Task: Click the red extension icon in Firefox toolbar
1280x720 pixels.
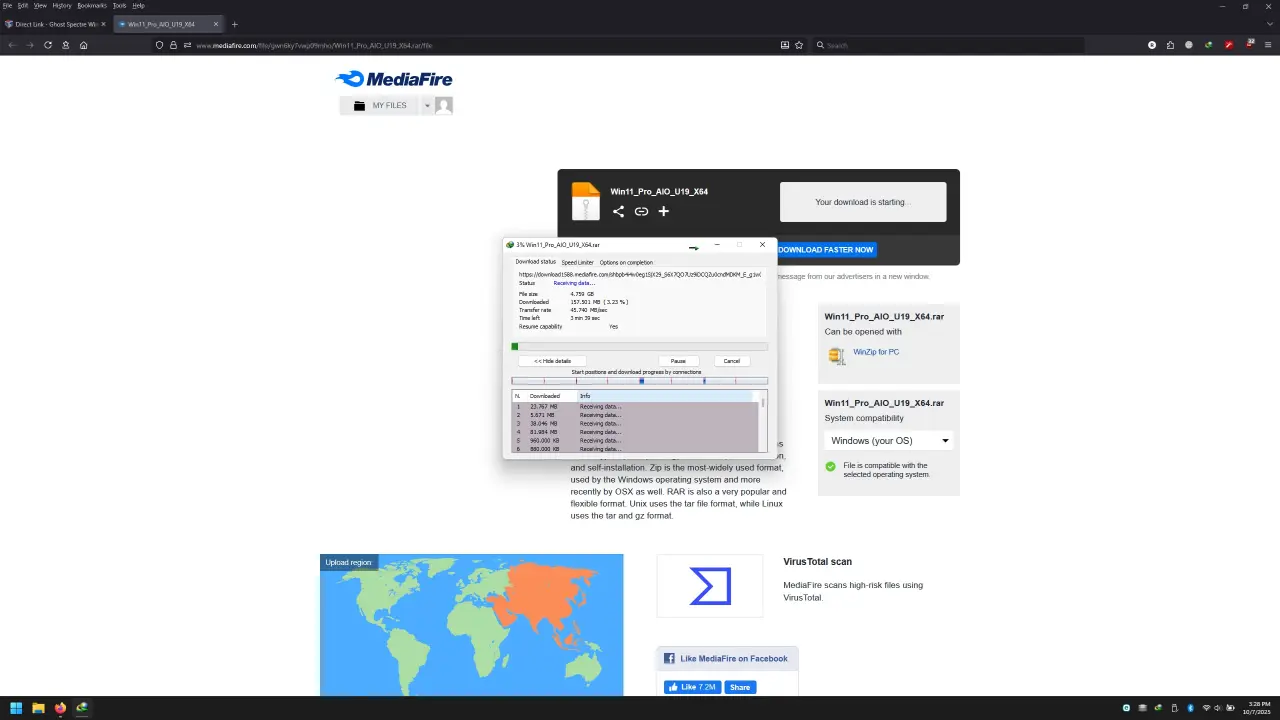Action: tap(1229, 45)
